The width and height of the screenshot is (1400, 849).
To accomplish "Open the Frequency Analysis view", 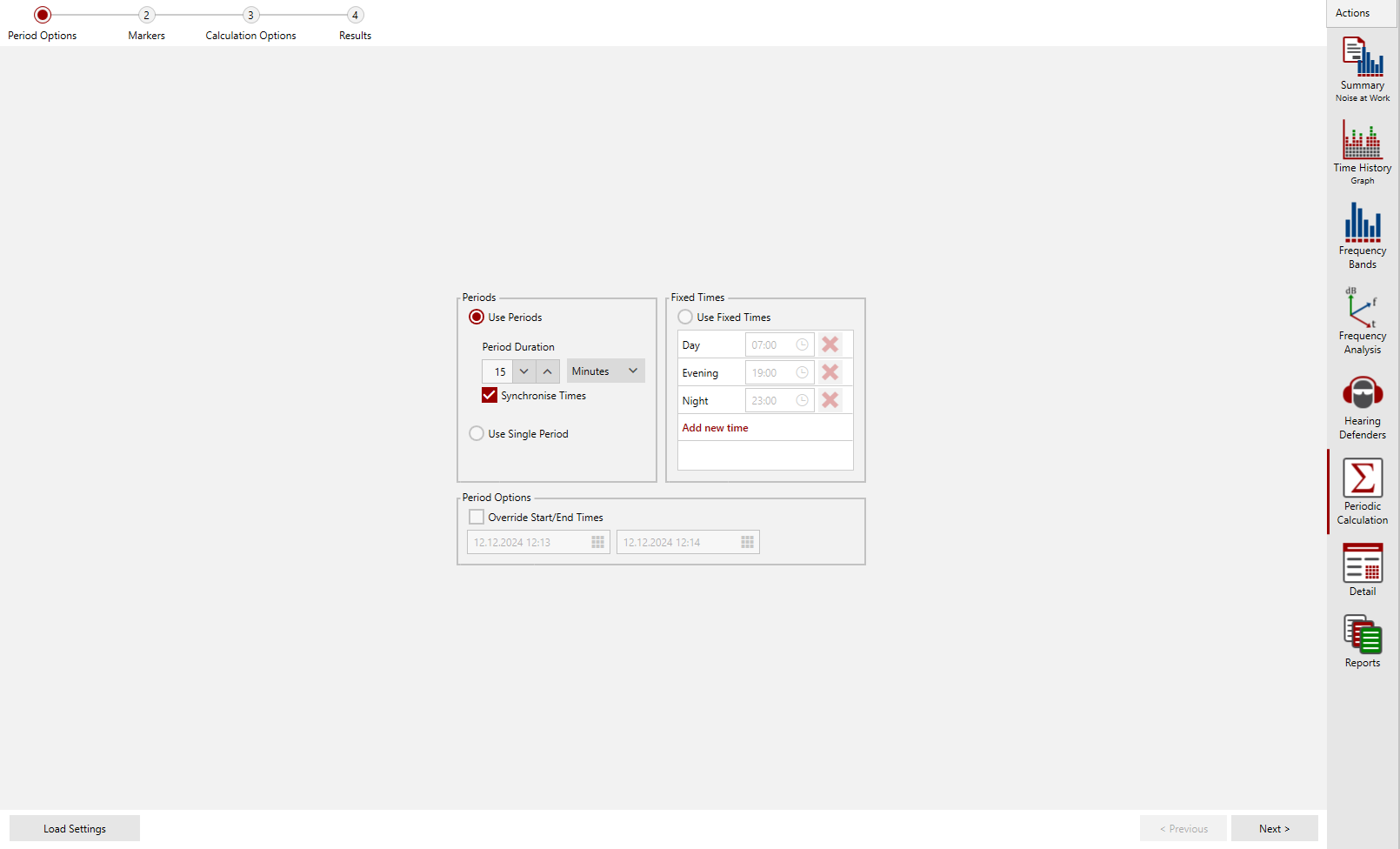I will [x=1363, y=321].
